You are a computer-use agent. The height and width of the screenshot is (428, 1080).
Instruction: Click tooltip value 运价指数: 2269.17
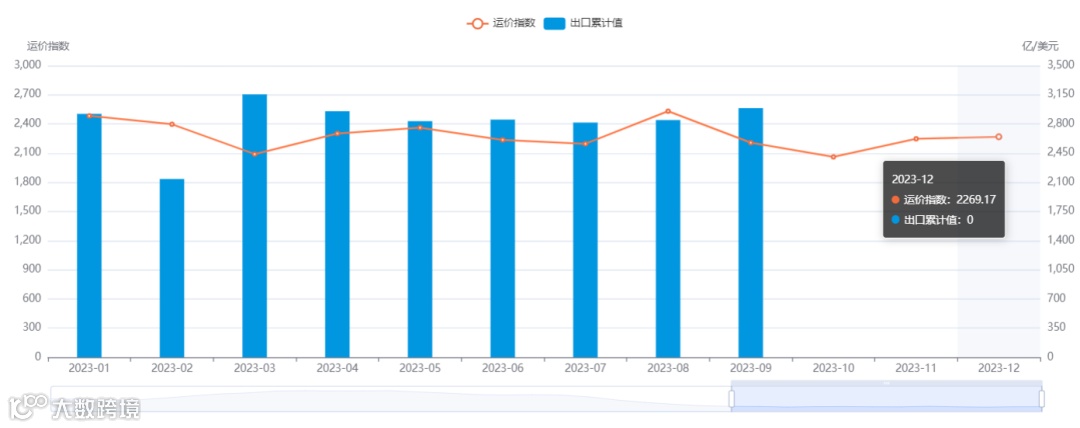(944, 199)
